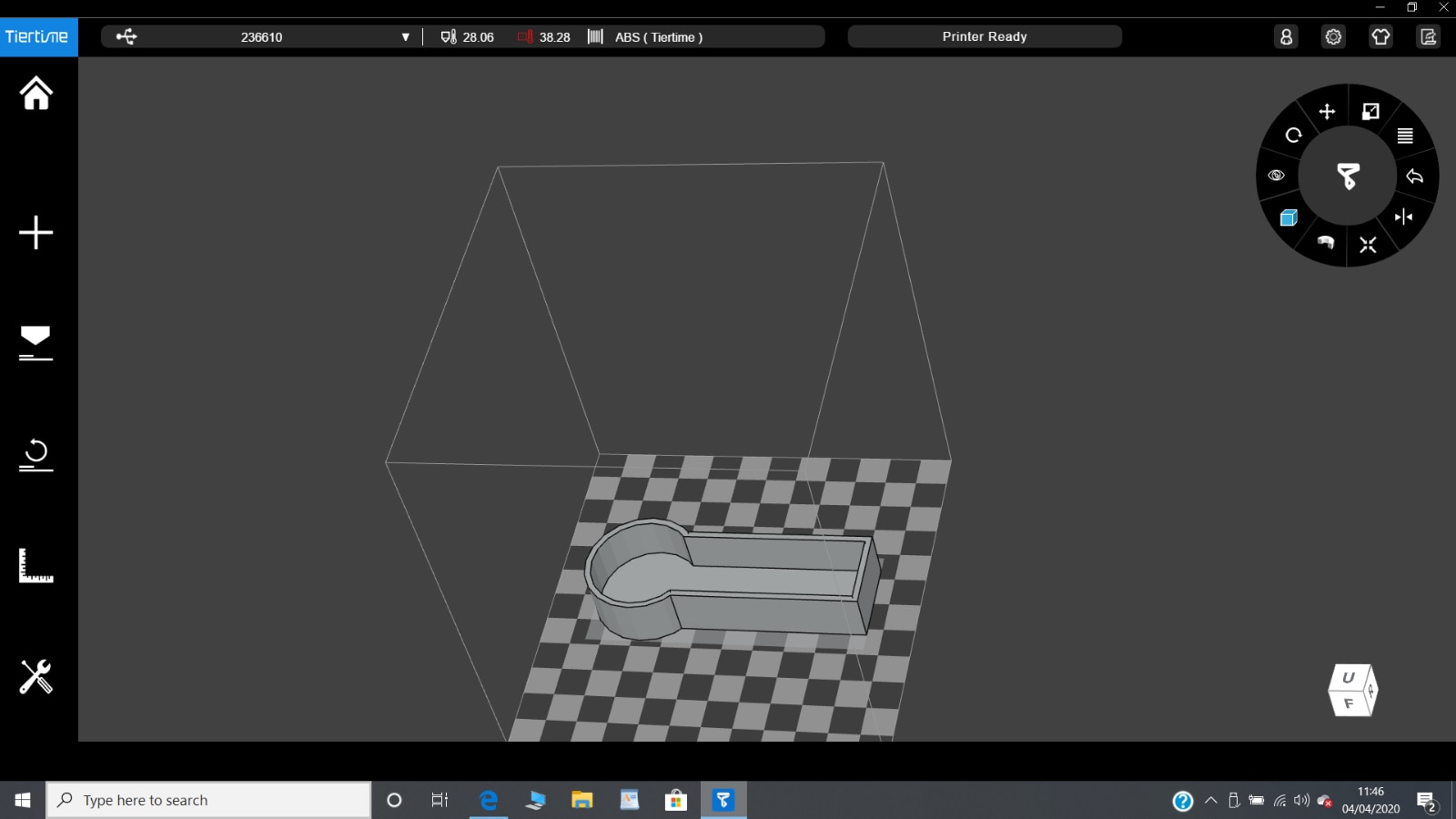This screenshot has width=1456, height=819.
Task: Open the settings gear in top bar
Action: pos(1333,37)
